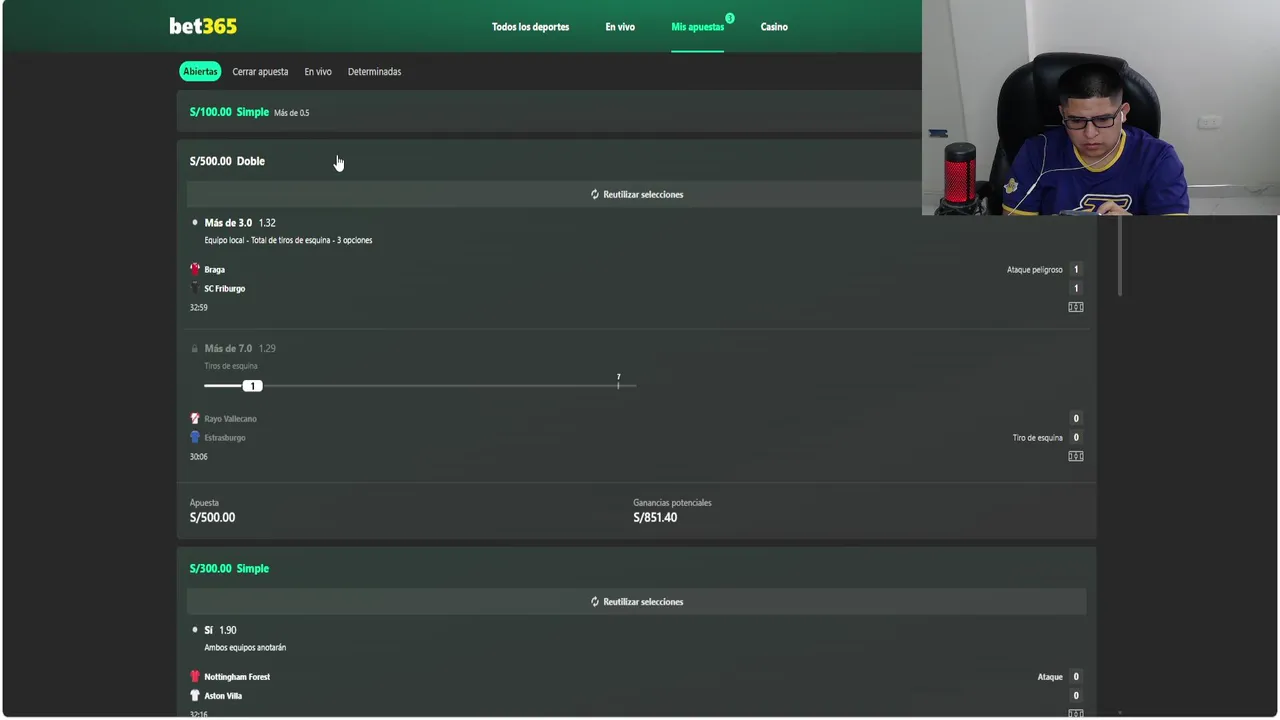Click the Apuesta S/500.00 amount
Image resolution: width=1280 pixels, height=720 pixels.
(x=212, y=517)
